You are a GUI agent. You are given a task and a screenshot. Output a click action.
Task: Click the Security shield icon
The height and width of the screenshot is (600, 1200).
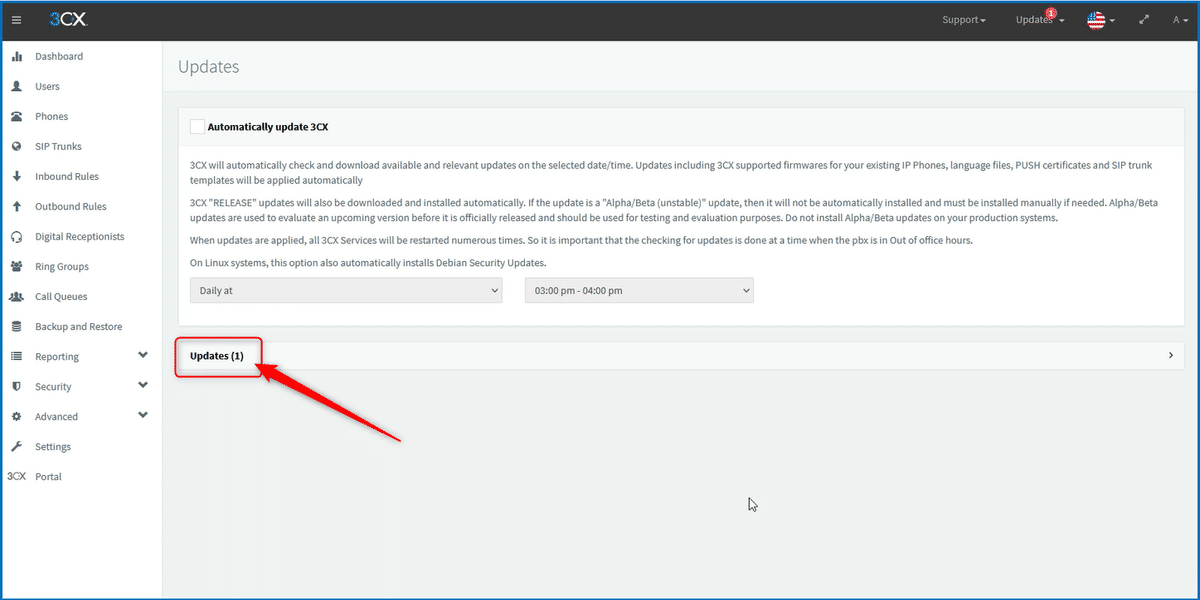pos(16,386)
